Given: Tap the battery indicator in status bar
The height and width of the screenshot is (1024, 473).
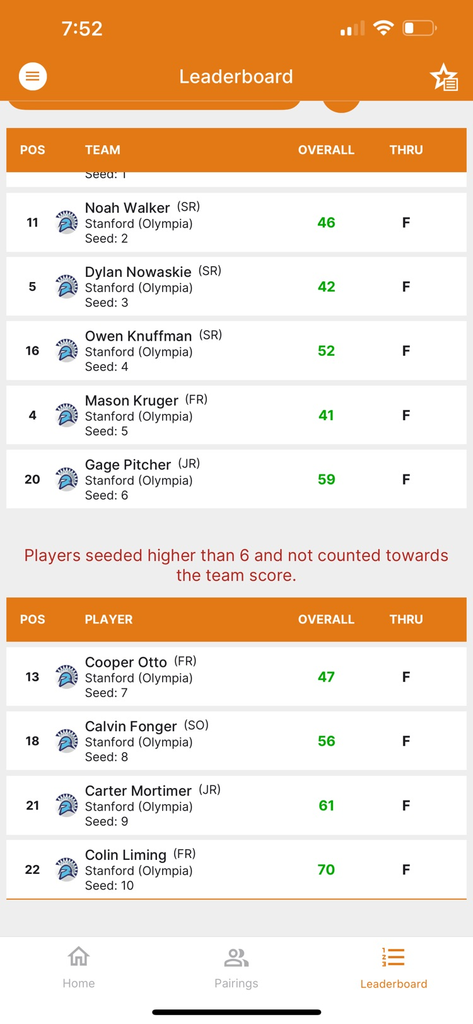Looking at the screenshot, I should tap(419, 28).
